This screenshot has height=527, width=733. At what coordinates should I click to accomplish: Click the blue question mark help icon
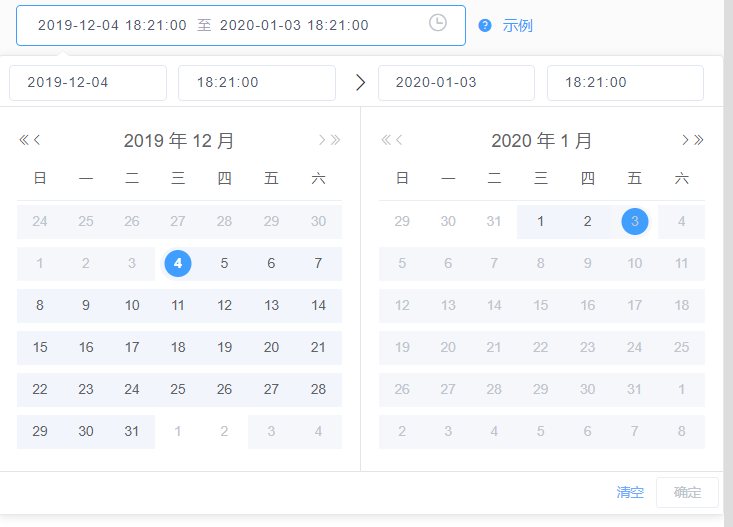[x=485, y=25]
